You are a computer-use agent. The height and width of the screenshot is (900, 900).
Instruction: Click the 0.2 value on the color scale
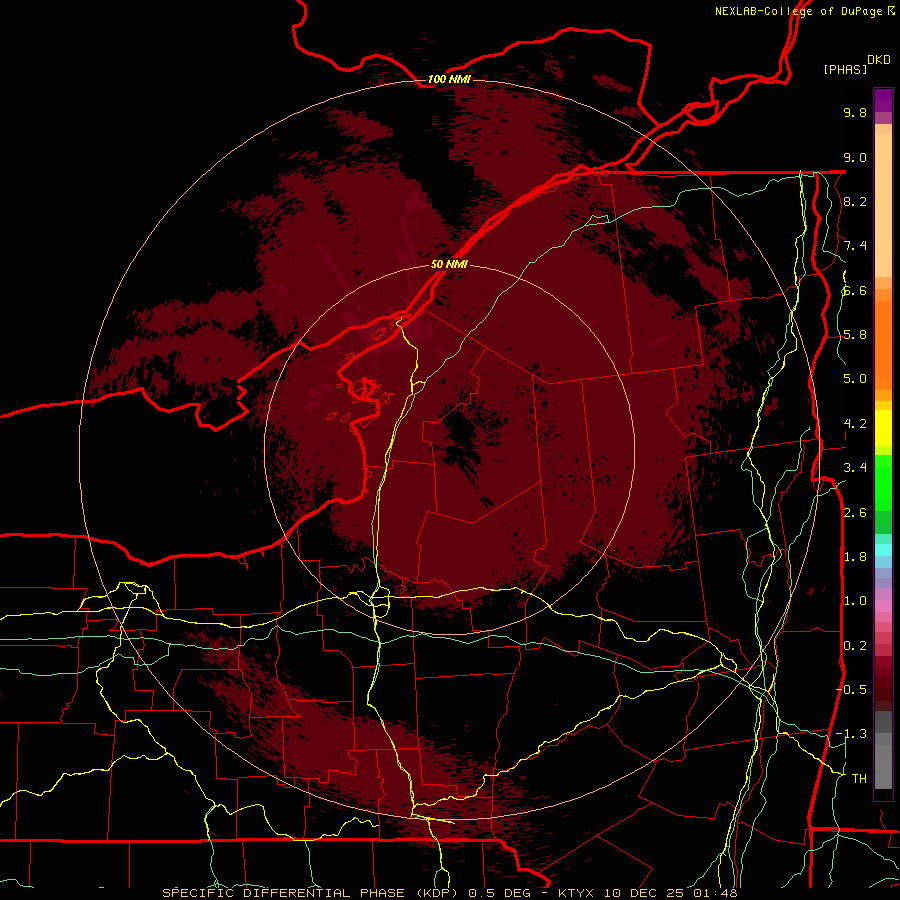click(x=855, y=646)
